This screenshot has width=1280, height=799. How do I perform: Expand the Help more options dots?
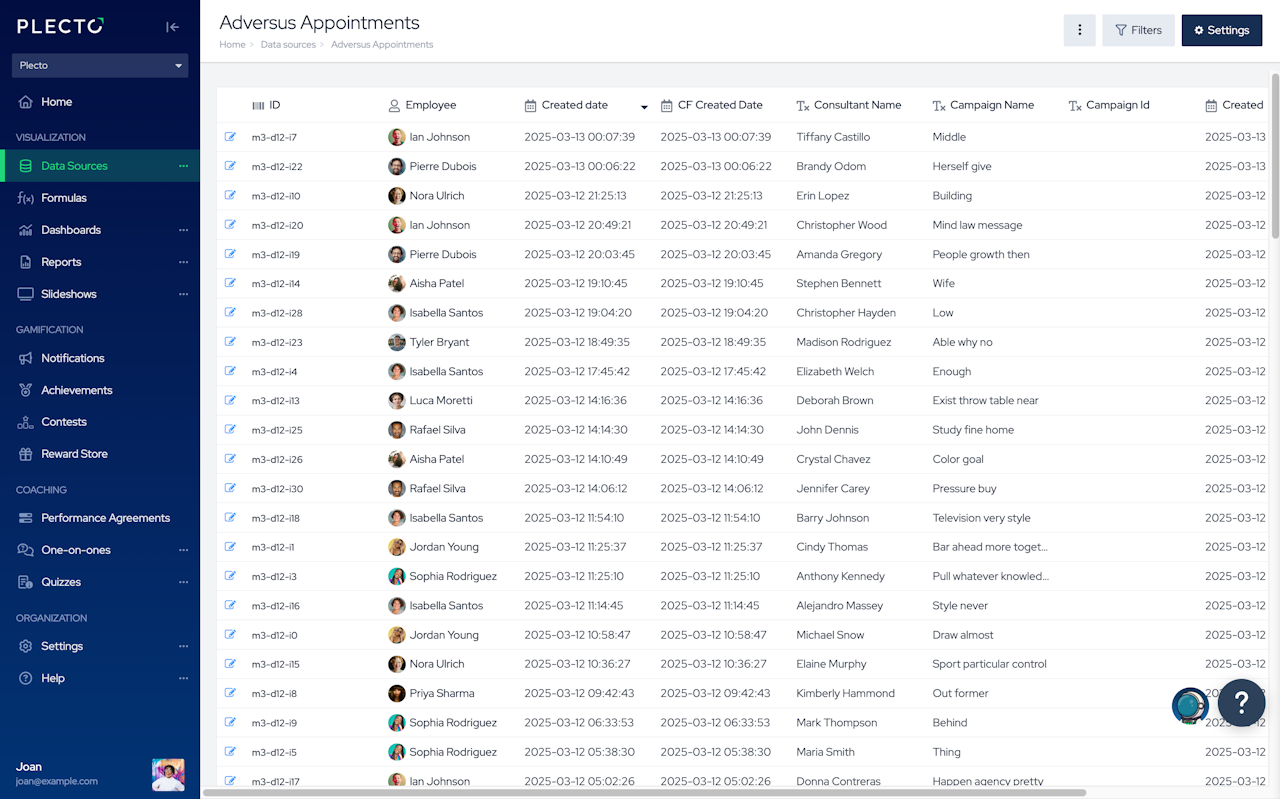pos(183,678)
